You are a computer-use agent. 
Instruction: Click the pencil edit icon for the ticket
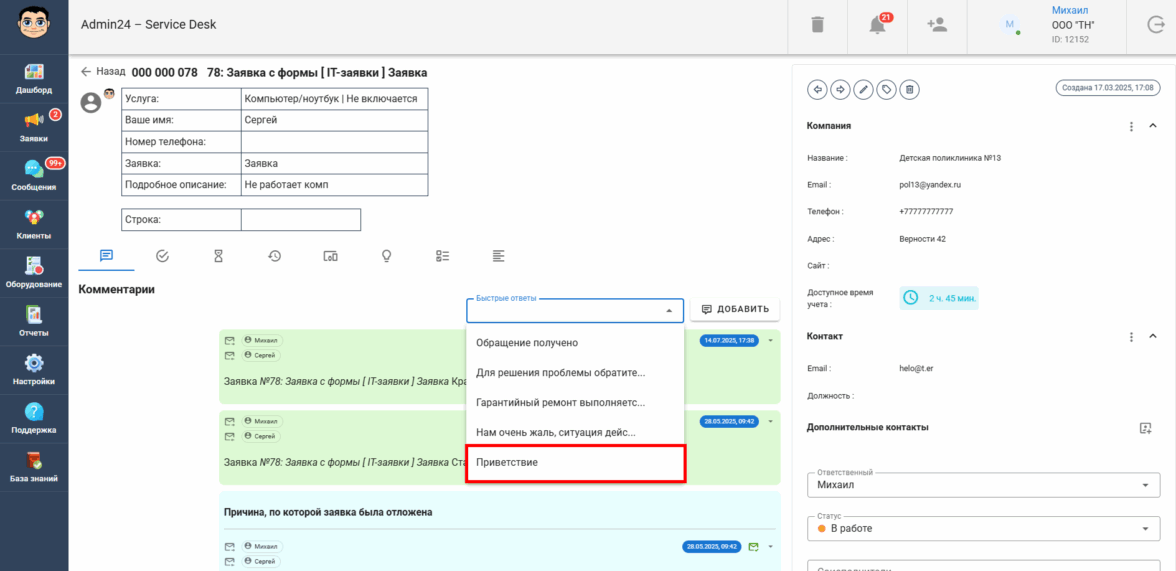tap(863, 90)
